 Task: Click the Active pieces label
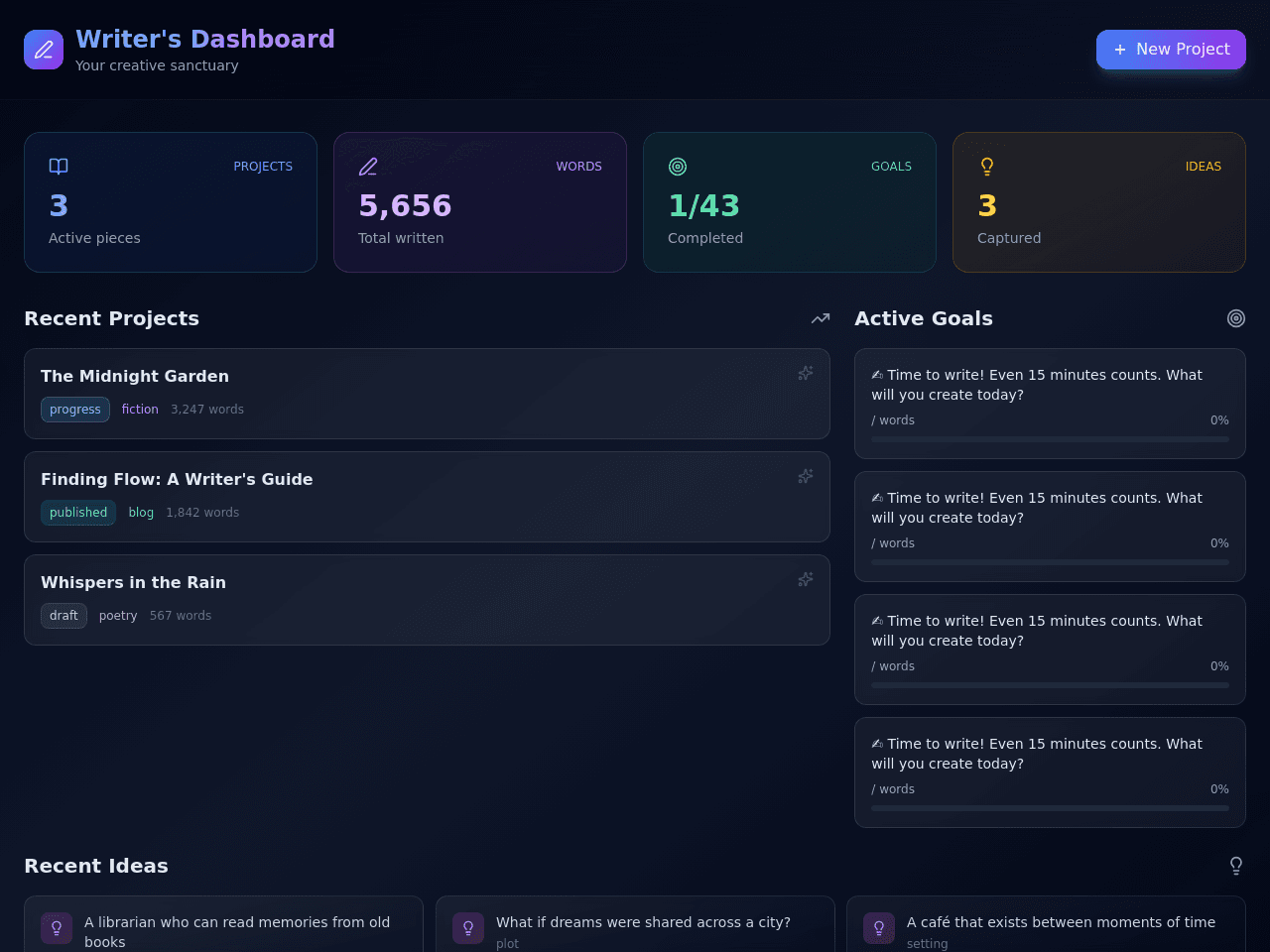click(x=94, y=238)
